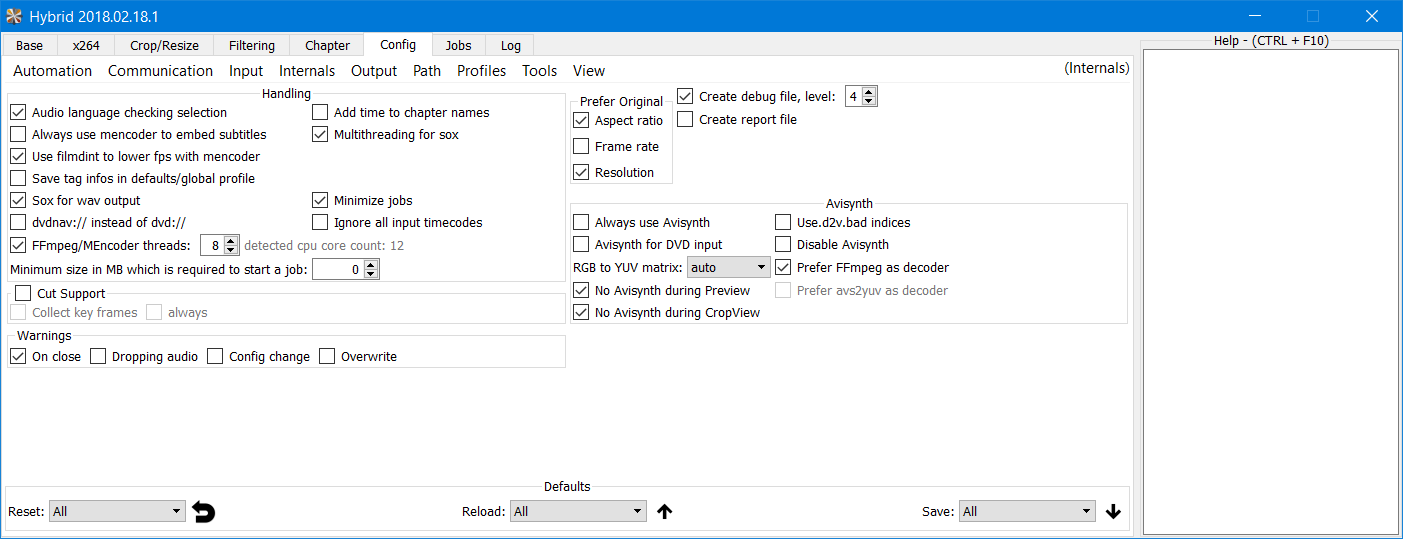Enable the Cut Support checkbox
The image size is (1403, 539).
click(23, 294)
